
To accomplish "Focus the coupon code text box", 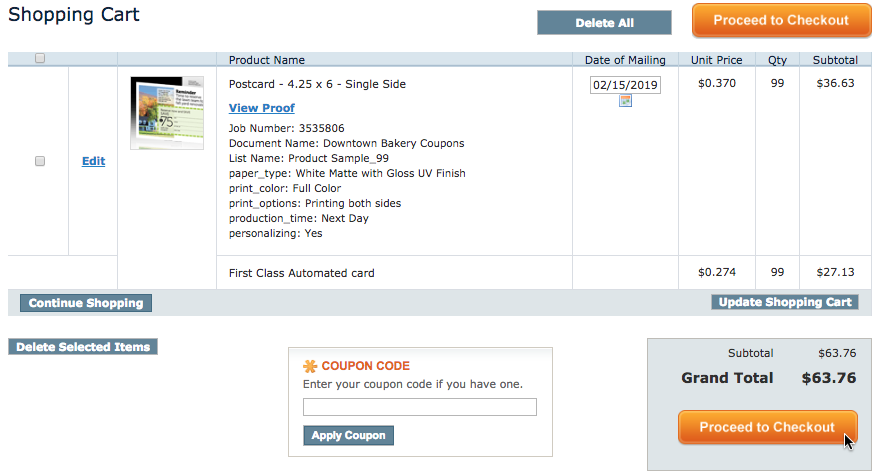I will point(419,407).
